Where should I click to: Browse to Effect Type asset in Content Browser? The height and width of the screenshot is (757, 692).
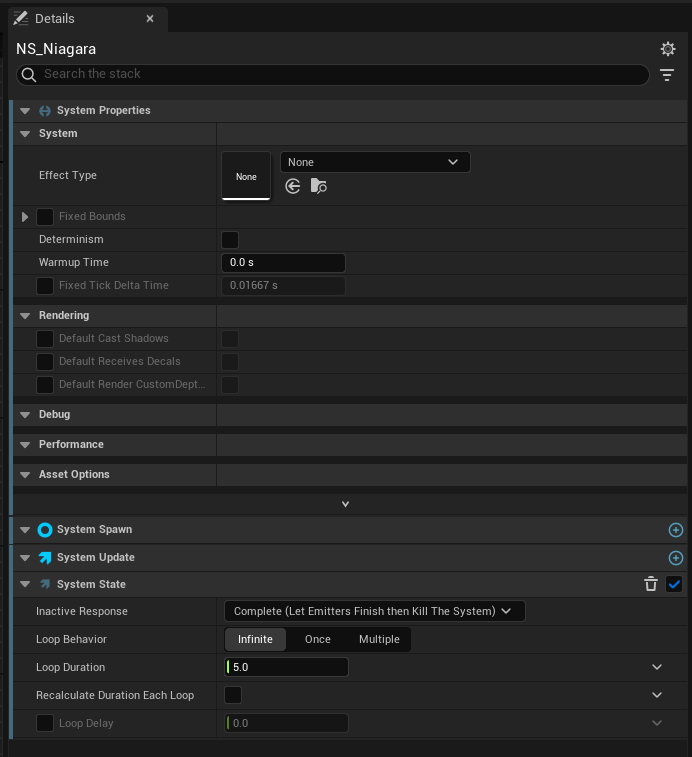[318, 186]
